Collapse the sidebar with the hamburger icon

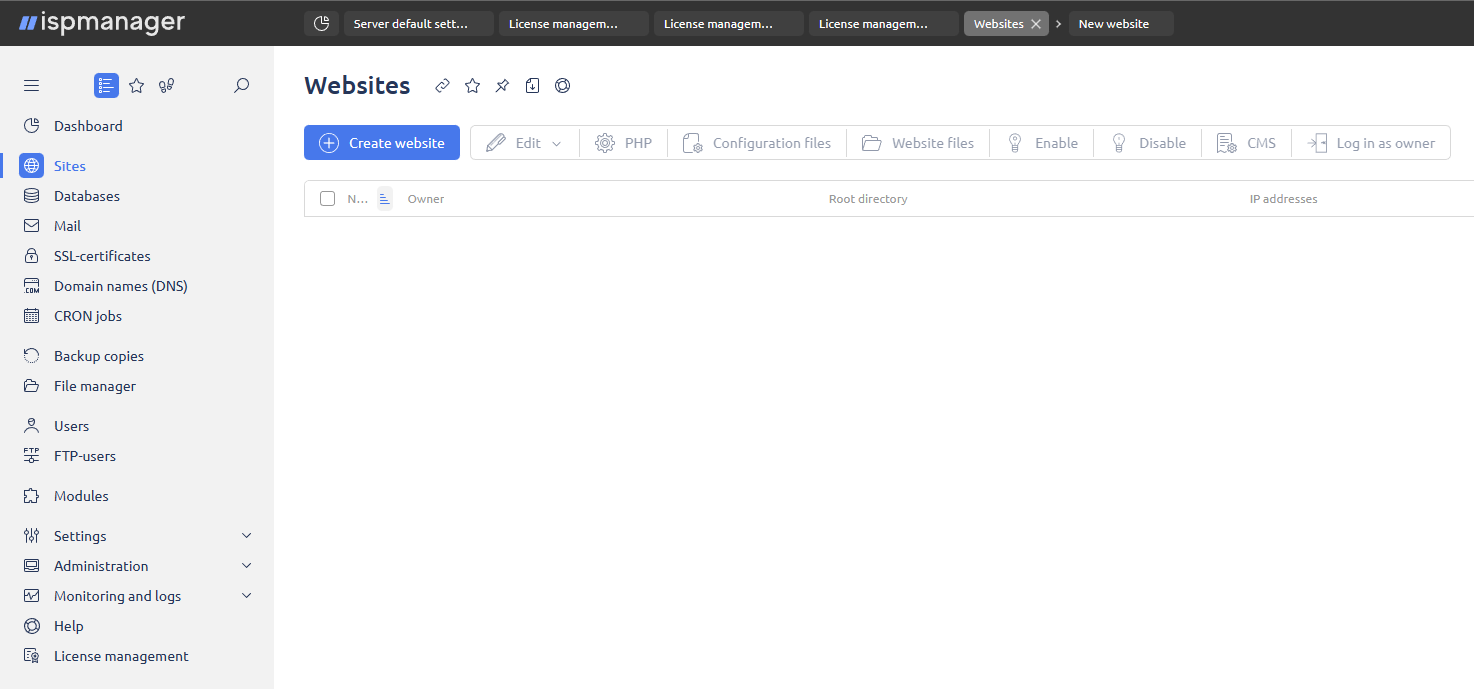31,86
